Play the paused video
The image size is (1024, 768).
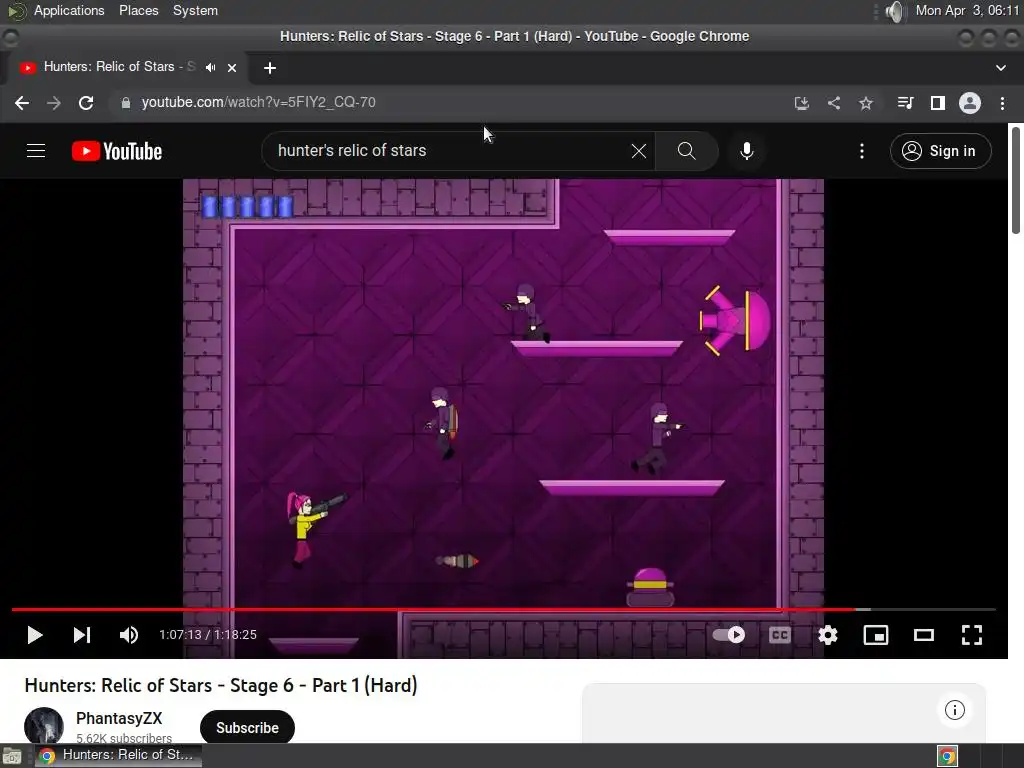(35, 635)
